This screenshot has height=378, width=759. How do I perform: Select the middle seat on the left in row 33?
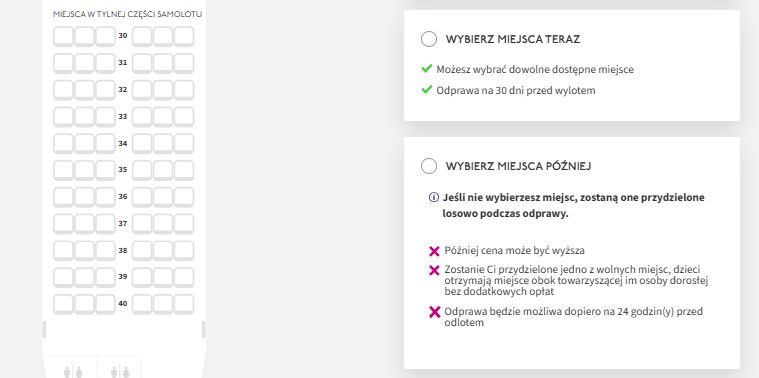pyautogui.click(x=84, y=117)
